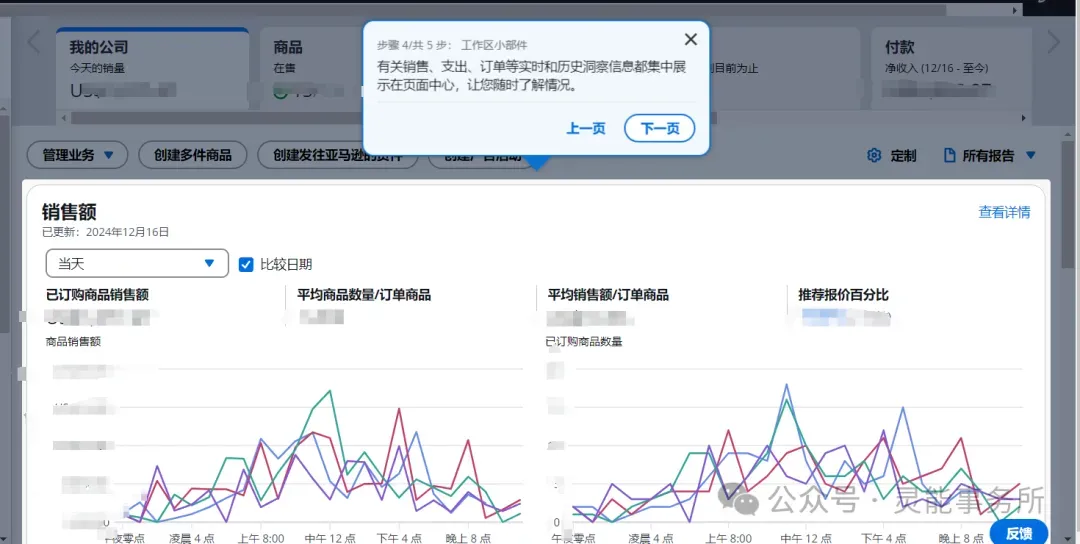The image size is (1080, 544).
Task: Select the 付款 card
Action: pyautogui.click(x=951, y=69)
